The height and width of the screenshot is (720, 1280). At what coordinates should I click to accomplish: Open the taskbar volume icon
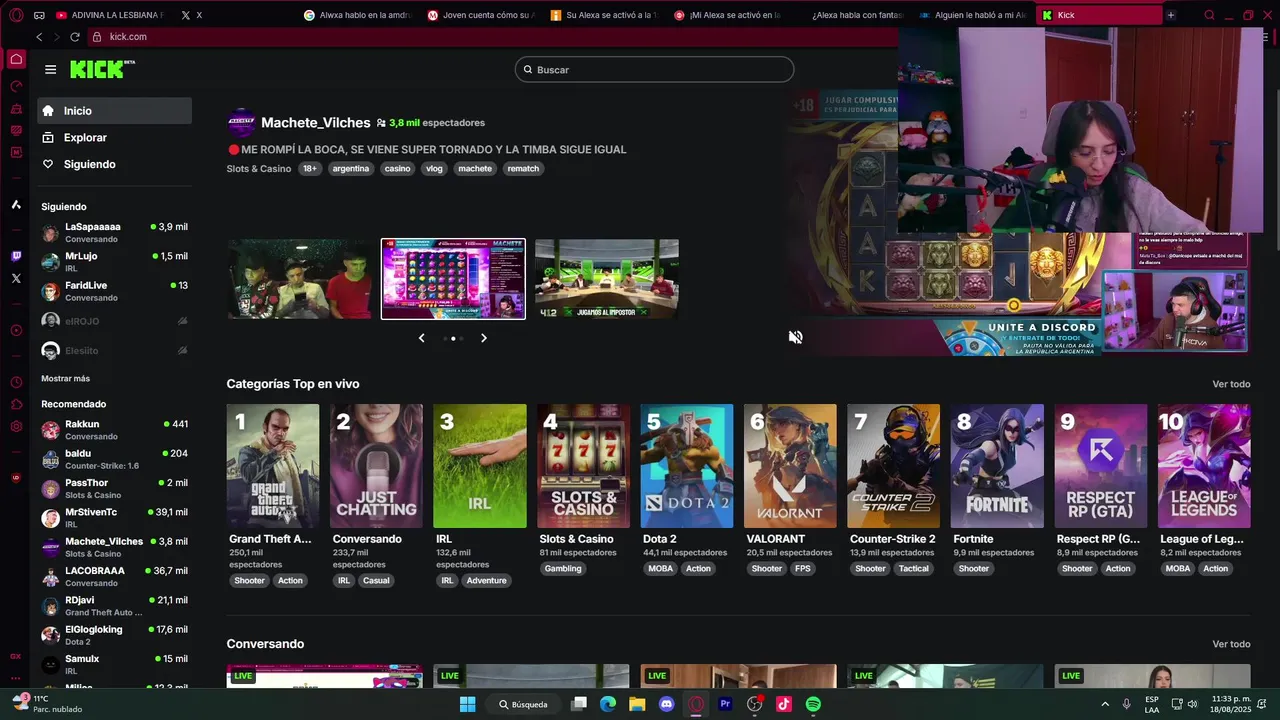click(x=1192, y=704)
